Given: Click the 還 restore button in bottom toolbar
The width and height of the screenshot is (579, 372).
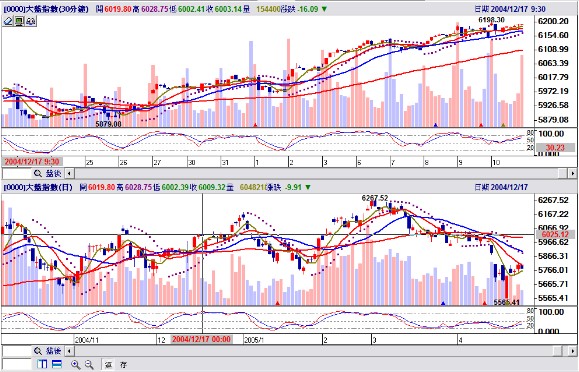Looking at the screenshot, I should click(109, 365).
